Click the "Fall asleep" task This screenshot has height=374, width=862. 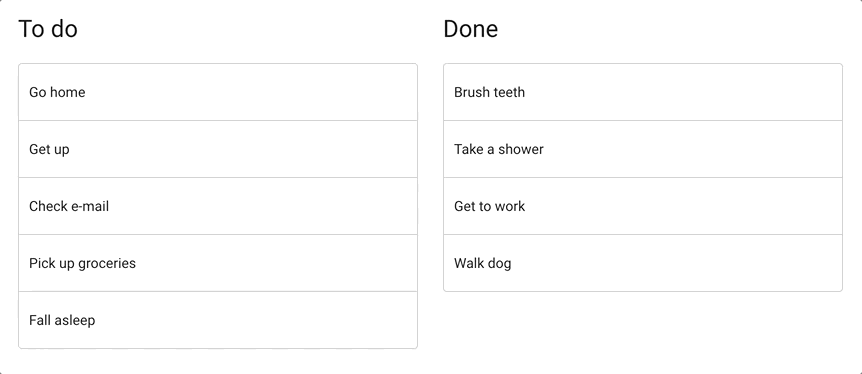click(218, 320)
